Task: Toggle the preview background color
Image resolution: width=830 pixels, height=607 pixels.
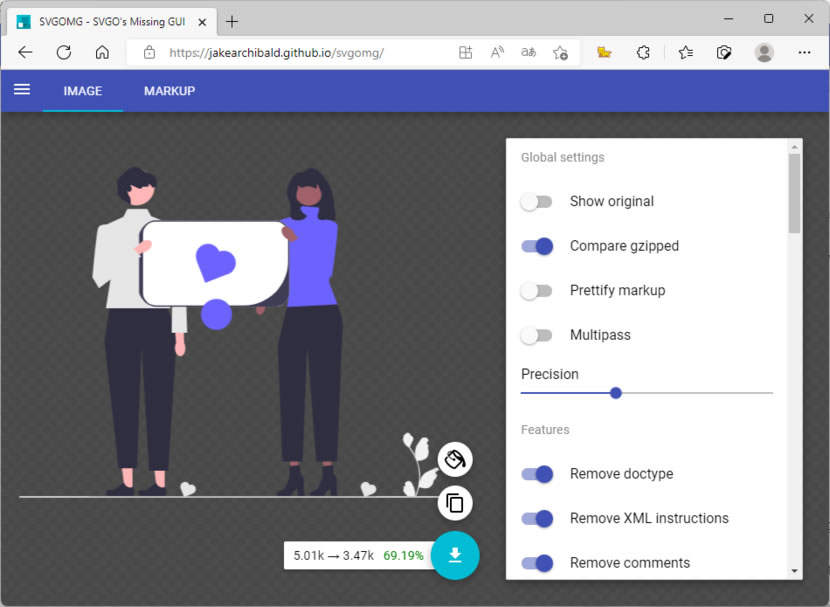Action: [455, 459]
